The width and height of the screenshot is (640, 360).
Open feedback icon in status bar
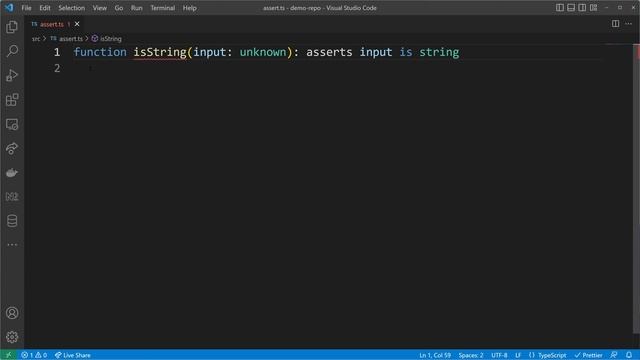[613, 355]
